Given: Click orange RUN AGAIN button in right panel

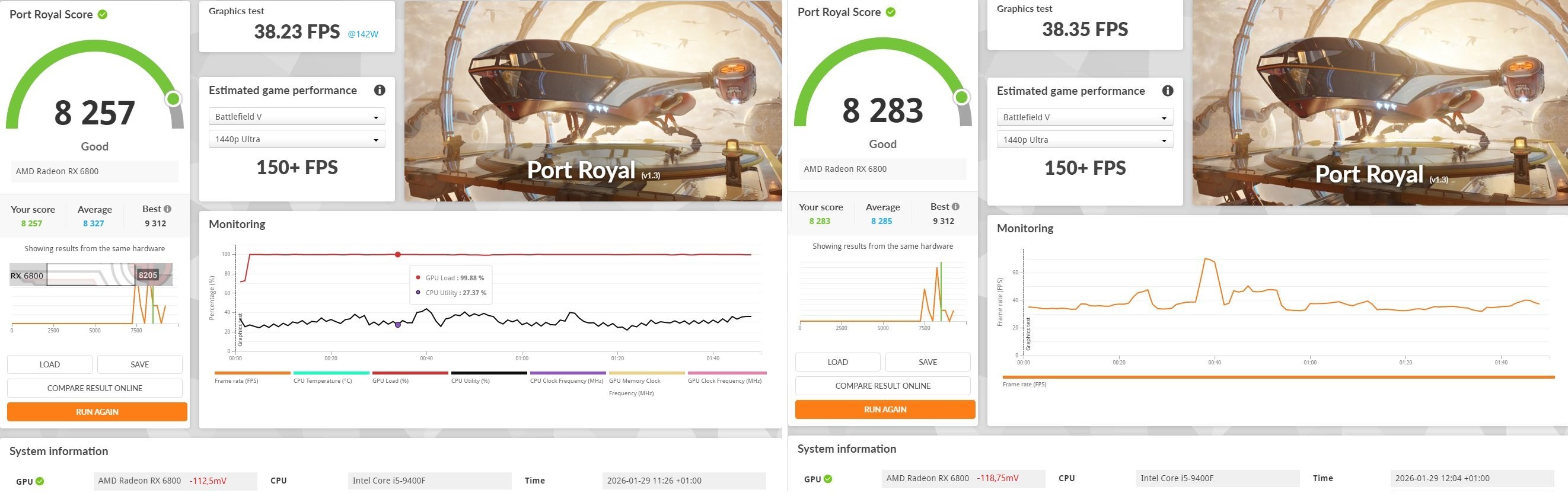Looking at the screenshot, I should [x=885, y=409].
